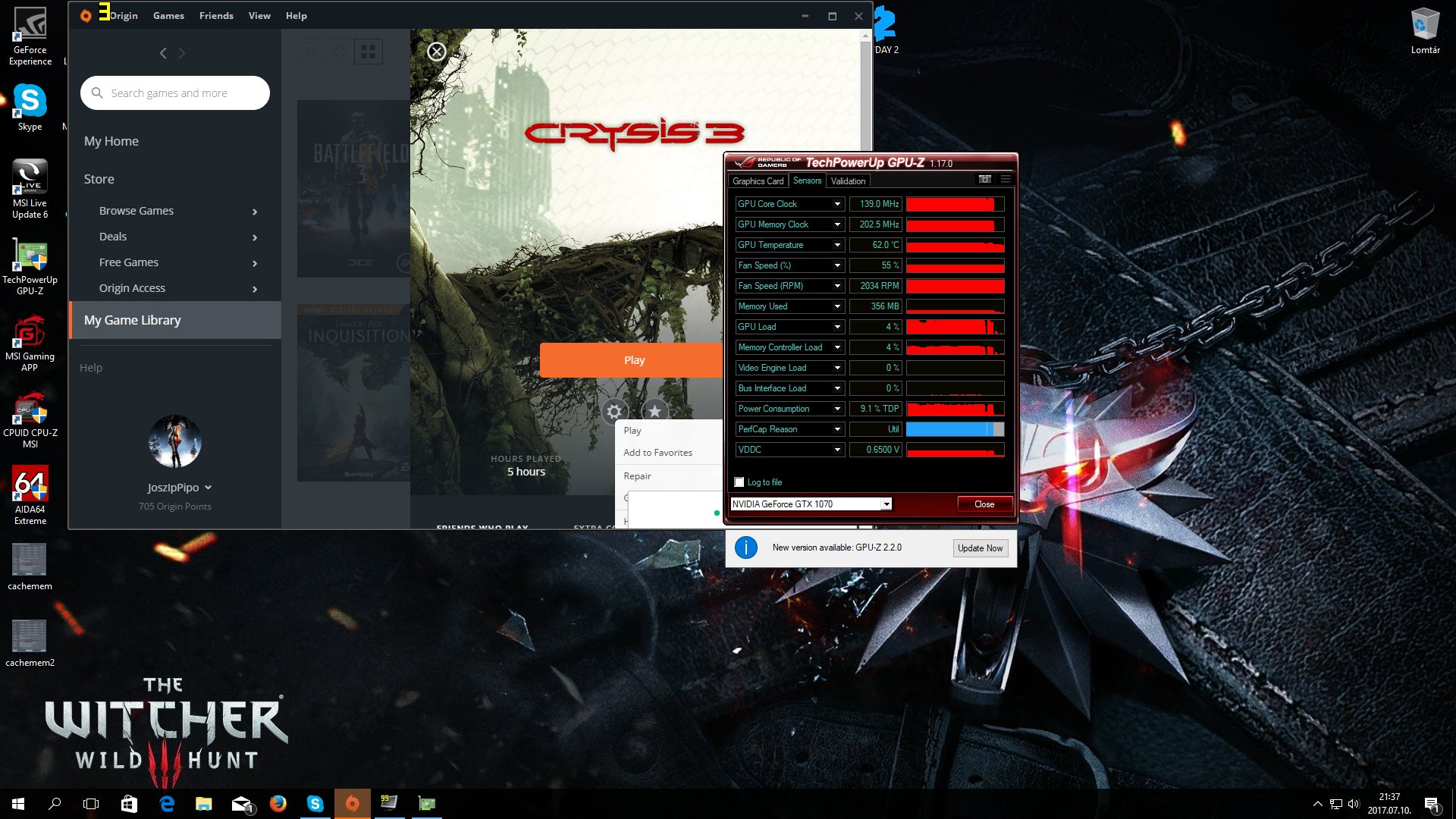Click Help link in Origin sidebar

tap(91, 368)
